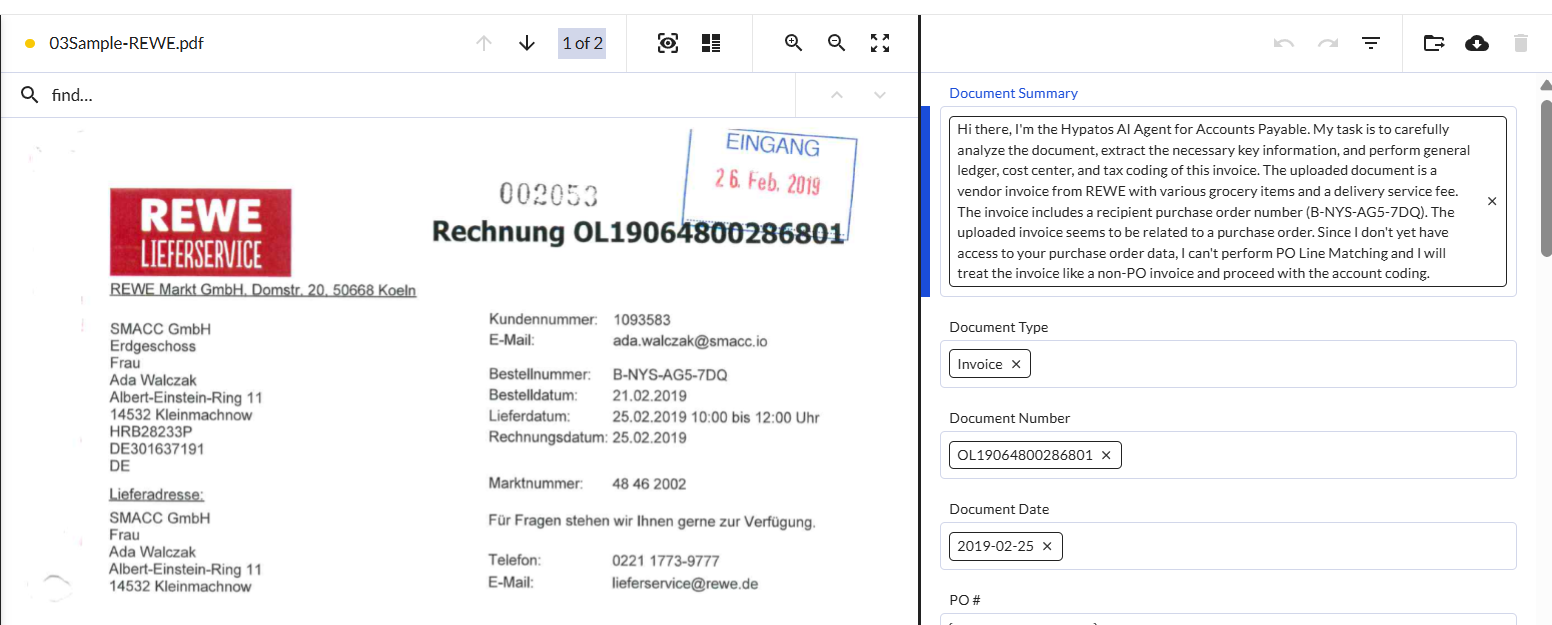Remove the 'Invoice' document type tag
This screenshot has height=625, width=1552.
pos(1016,364)
